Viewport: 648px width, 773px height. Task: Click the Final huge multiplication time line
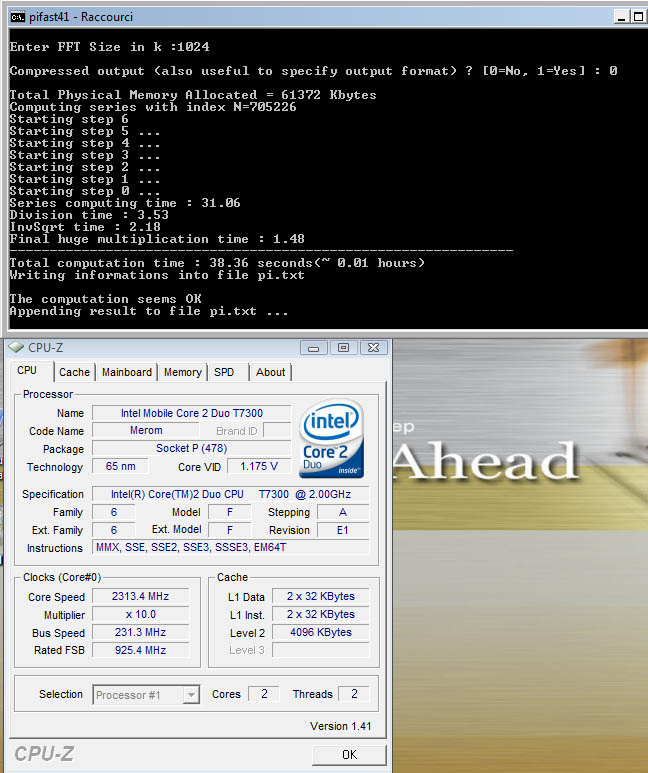pos(157,239)
